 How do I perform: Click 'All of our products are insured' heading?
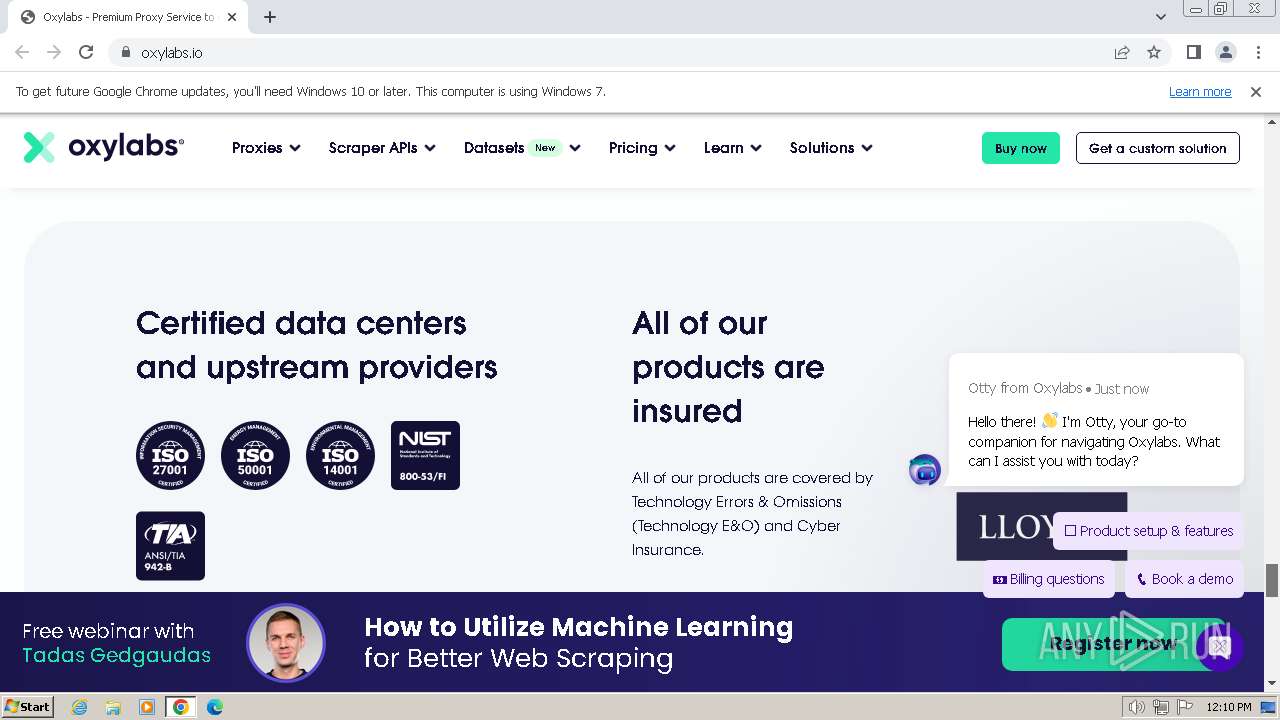pyautogui.click(x=728, y=367)
